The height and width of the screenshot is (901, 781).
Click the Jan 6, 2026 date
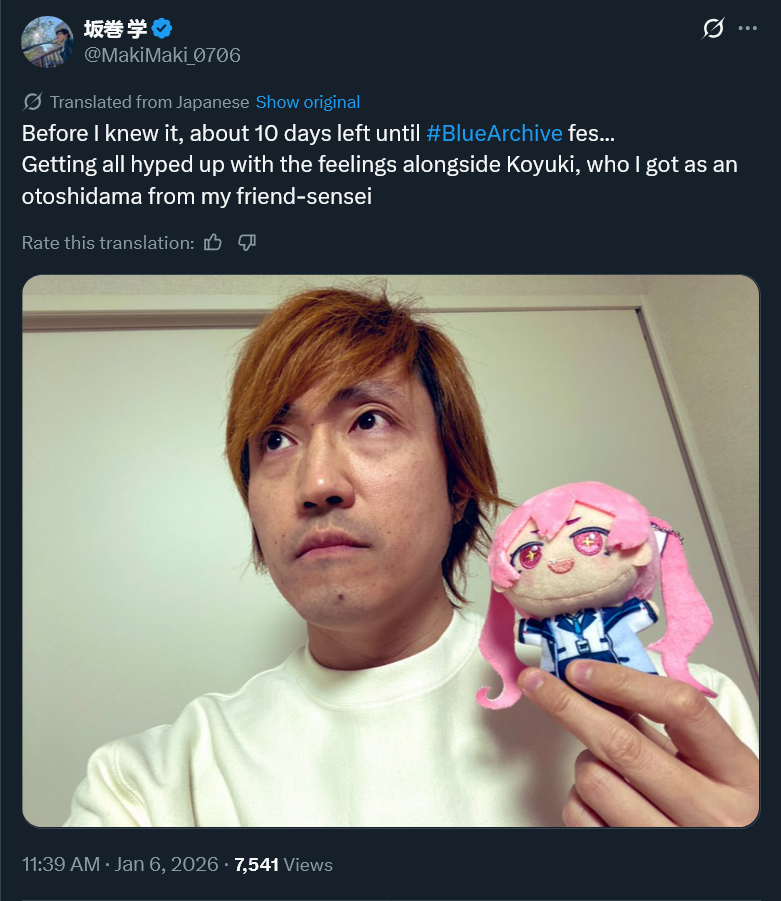pyautogui.click(x=167, y=864)
